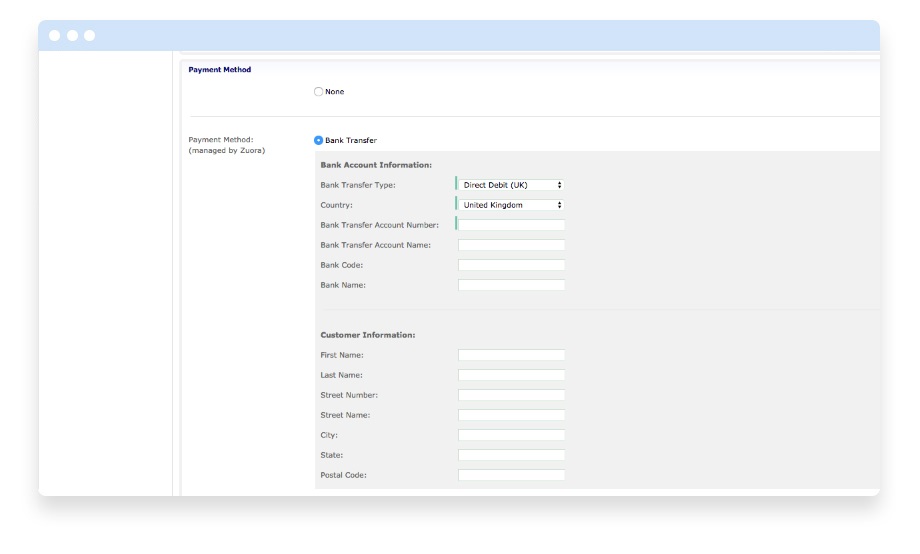The image size is (920, 554).
Task: Click into the City text field
Action: pos(512,435)
